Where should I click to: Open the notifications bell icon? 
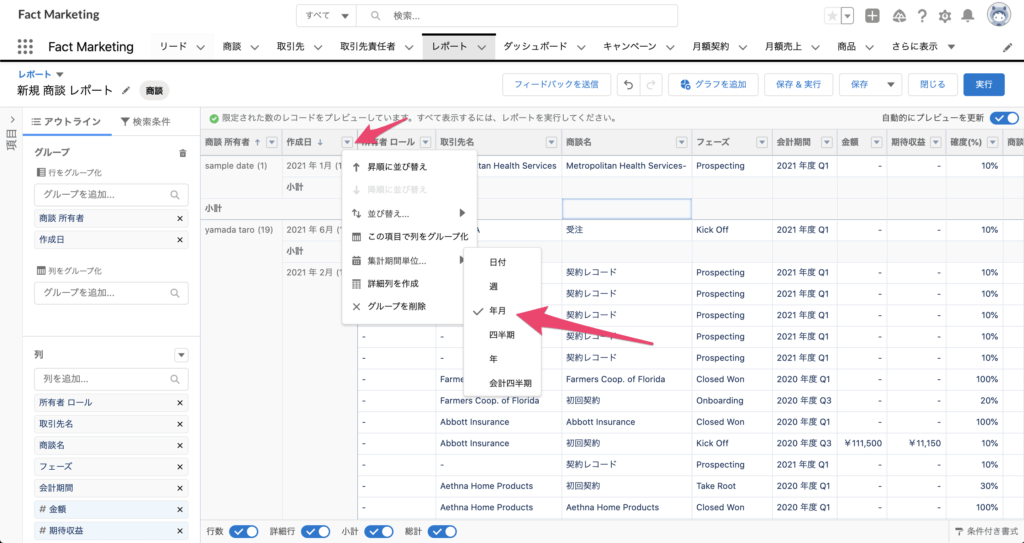(968, 16)
